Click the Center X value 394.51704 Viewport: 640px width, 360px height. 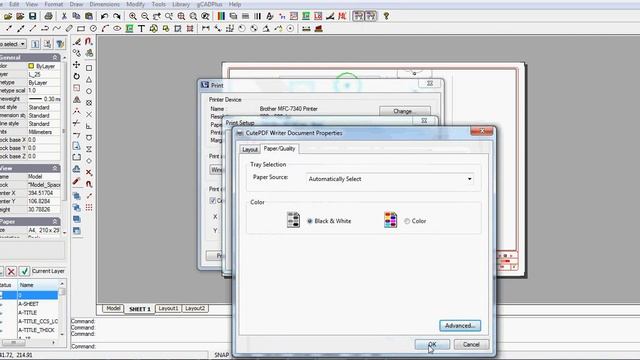tap(44, 193)
